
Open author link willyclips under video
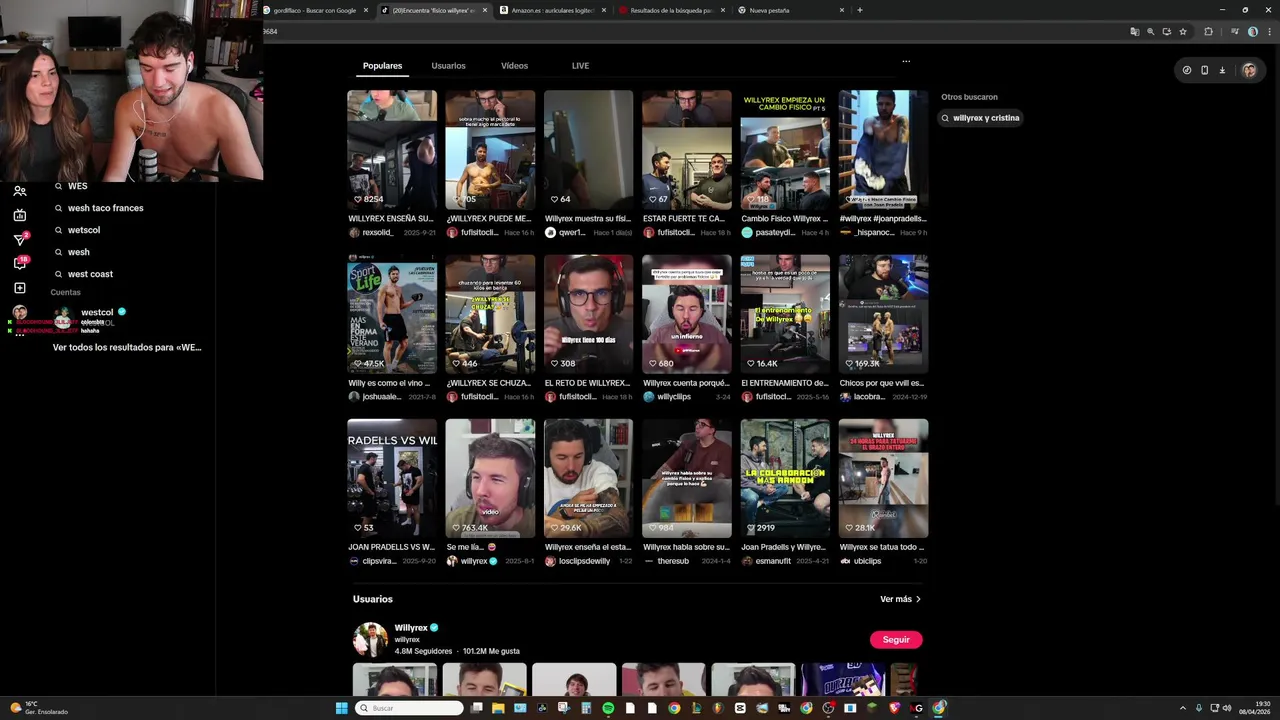coord(674,397)
